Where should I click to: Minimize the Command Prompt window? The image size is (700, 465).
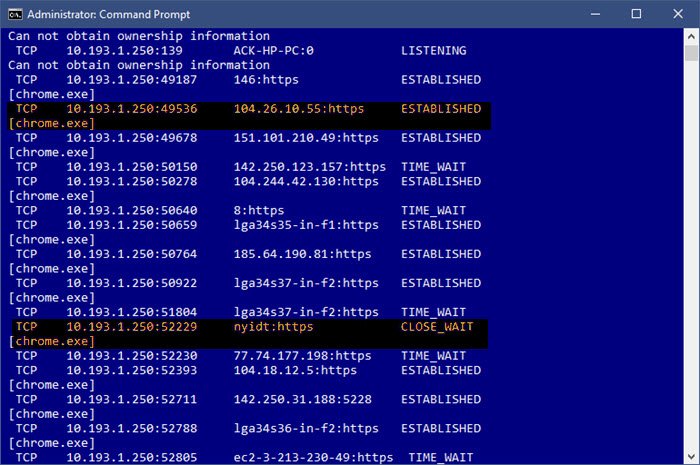click(x=595, y=14)
